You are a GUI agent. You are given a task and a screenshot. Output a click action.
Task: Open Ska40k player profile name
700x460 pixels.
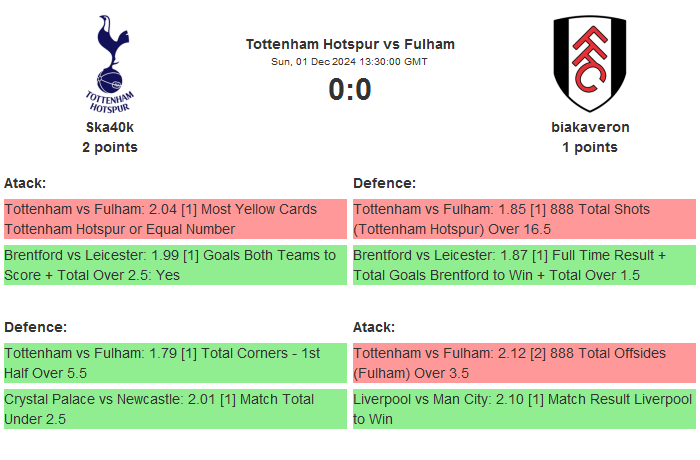point(110,127)
